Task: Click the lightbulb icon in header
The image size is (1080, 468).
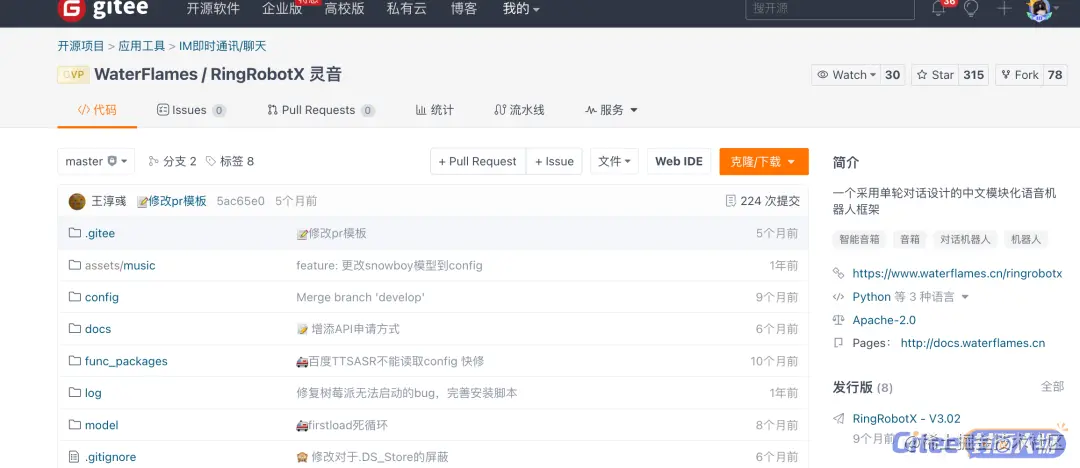Action: pyautogui.click(x=971, y=8)
